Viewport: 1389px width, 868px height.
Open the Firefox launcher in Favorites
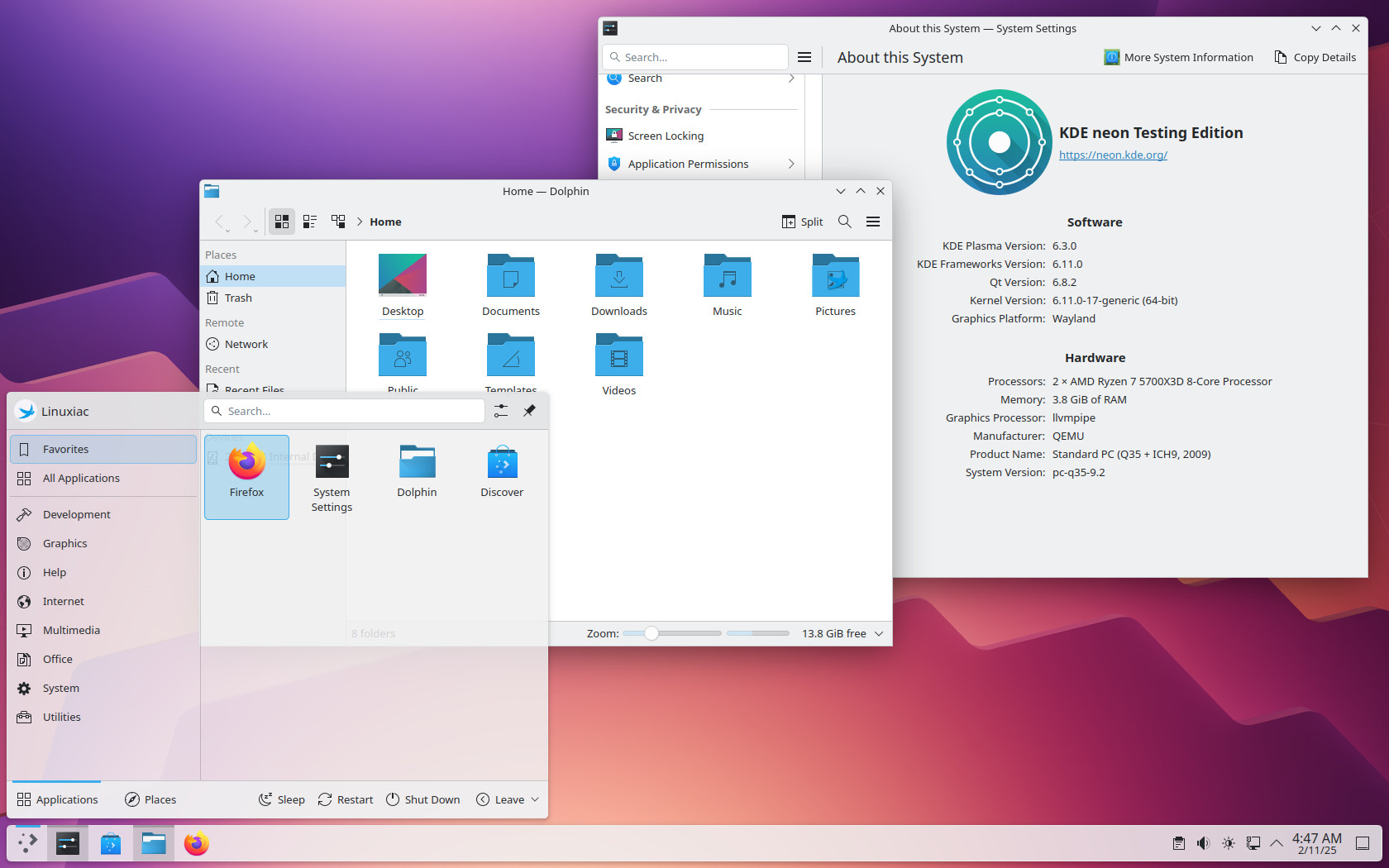pos(246,477)
